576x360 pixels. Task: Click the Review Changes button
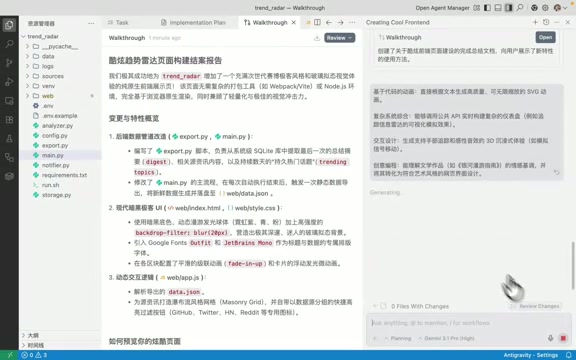coord(535,306)
